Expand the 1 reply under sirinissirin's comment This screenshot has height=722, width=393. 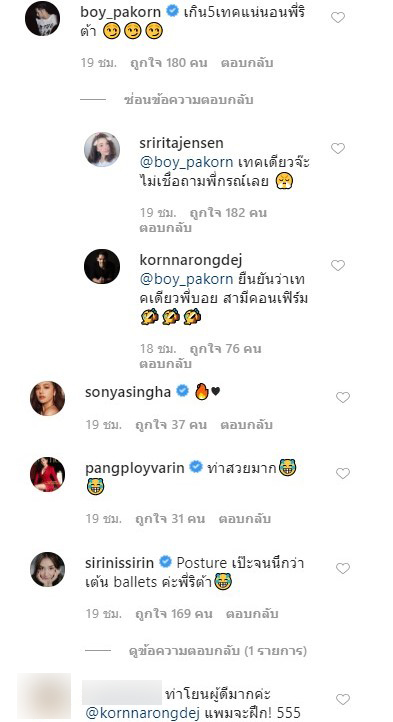217,651
